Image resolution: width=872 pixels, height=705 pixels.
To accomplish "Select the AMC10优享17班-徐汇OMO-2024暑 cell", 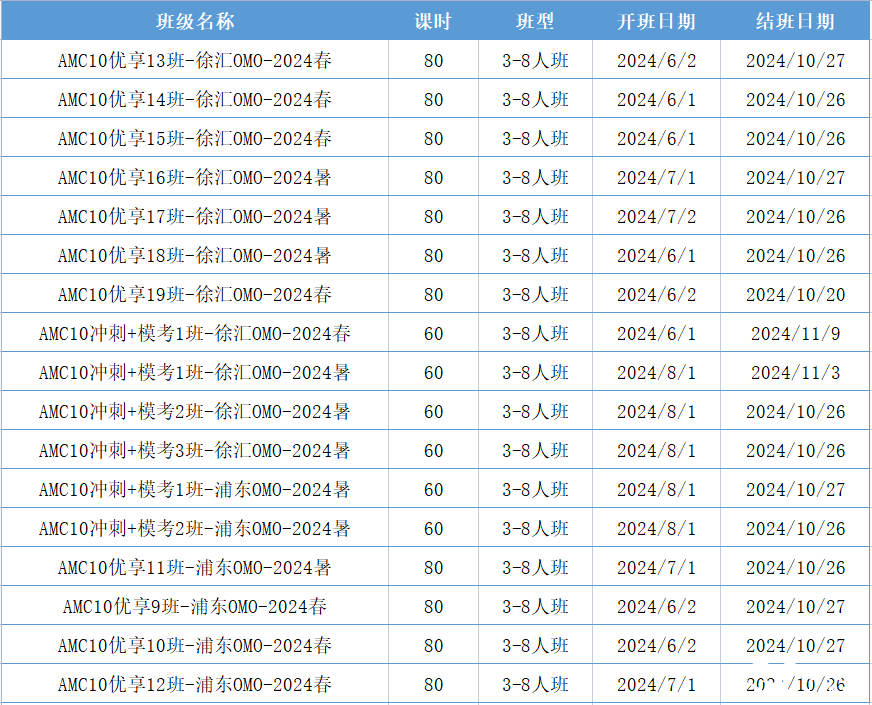I will [x=195, y=216].
